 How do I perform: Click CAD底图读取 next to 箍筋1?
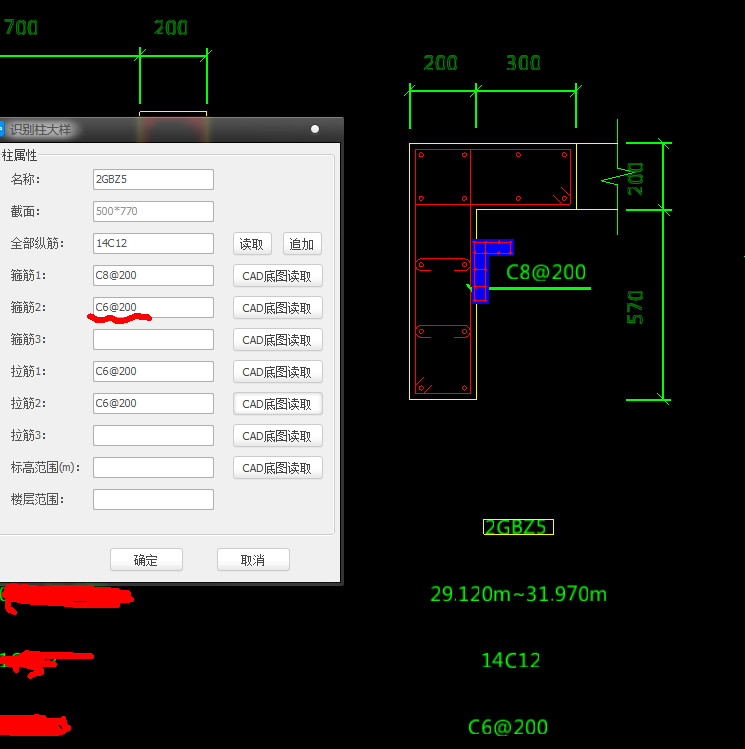pyautogui.click(x=277, y=276)
